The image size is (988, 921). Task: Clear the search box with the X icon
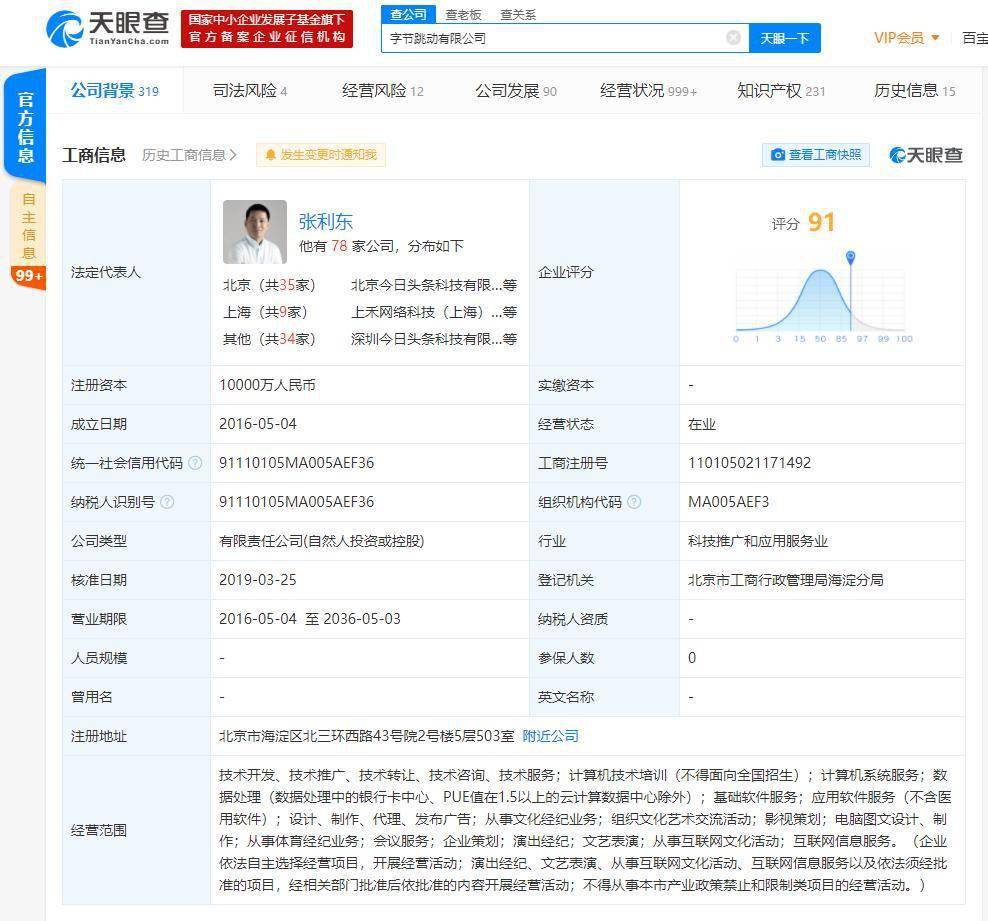733,38
